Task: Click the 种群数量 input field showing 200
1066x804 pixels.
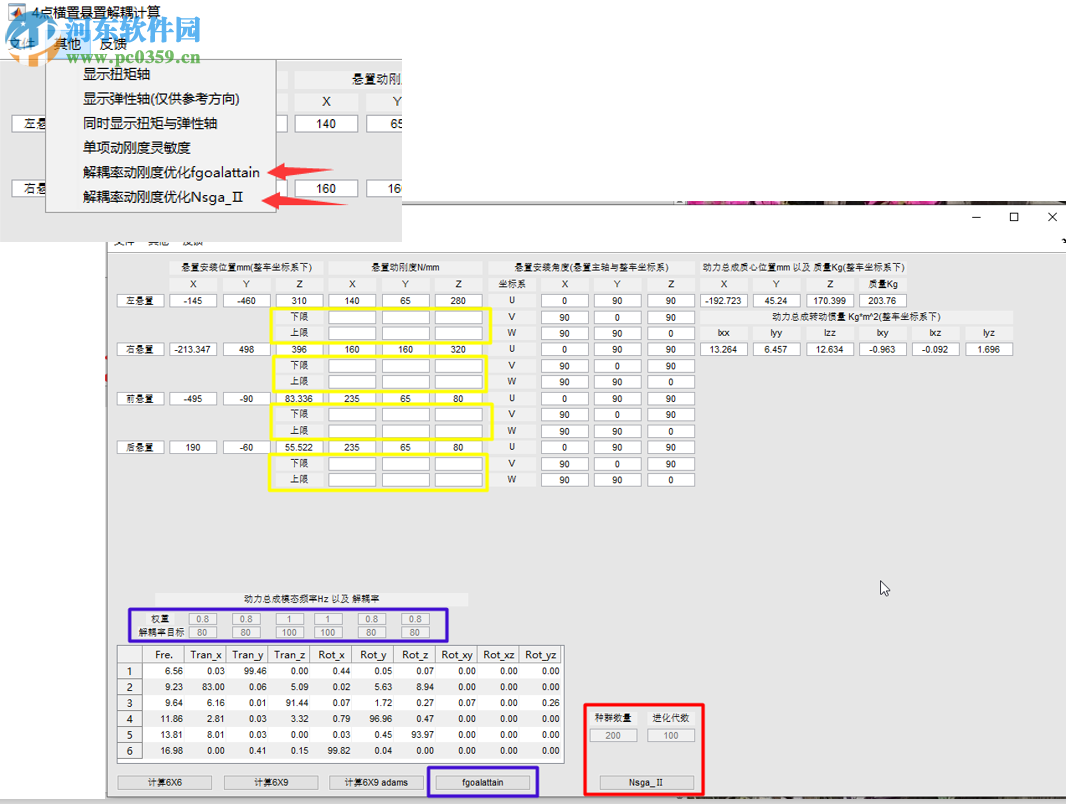Action: 612,735
